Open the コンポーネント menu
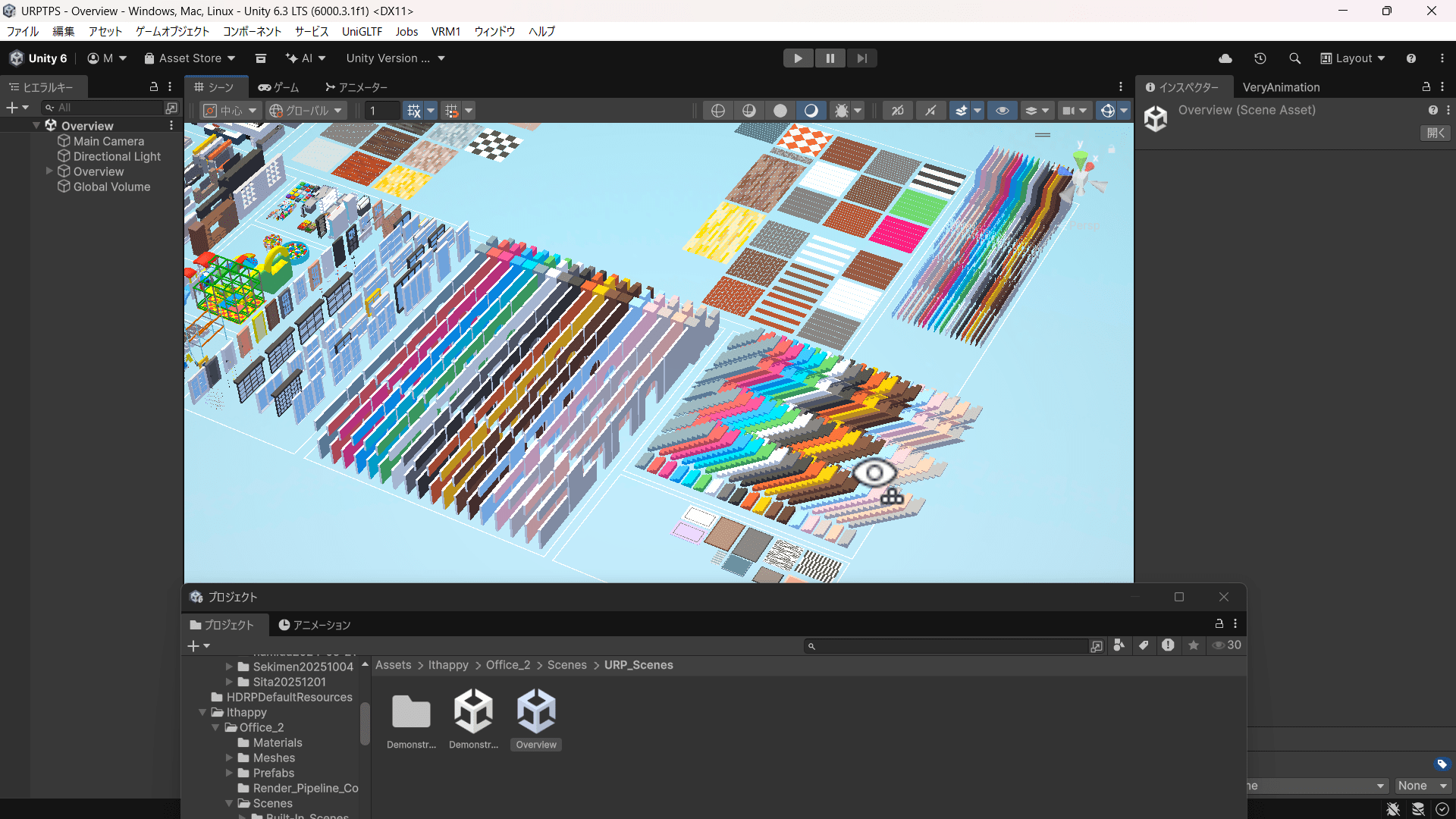This screenshot has height=819, width=1456. [x=252, y=31]
